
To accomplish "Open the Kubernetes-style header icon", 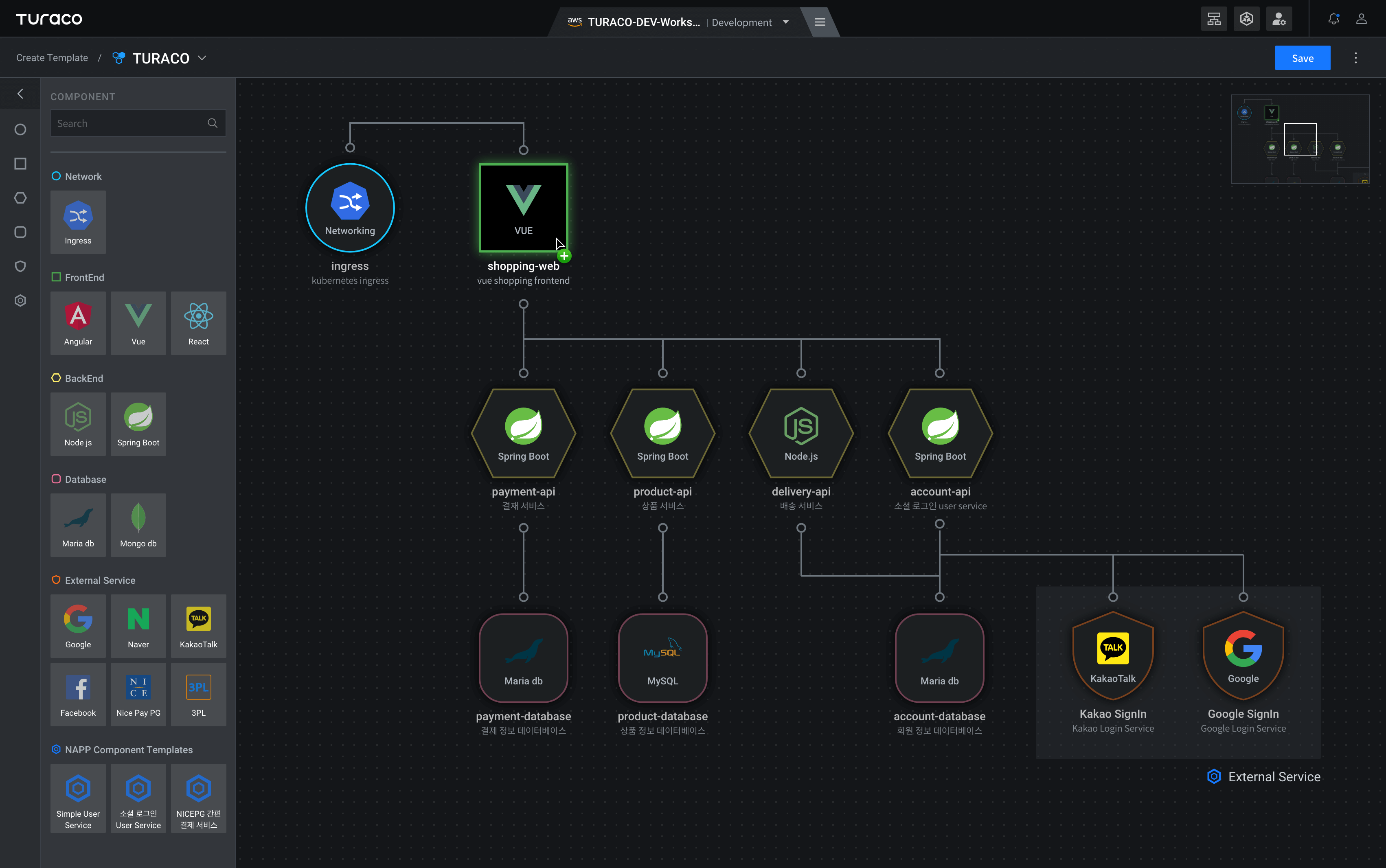I will 1246,19.
